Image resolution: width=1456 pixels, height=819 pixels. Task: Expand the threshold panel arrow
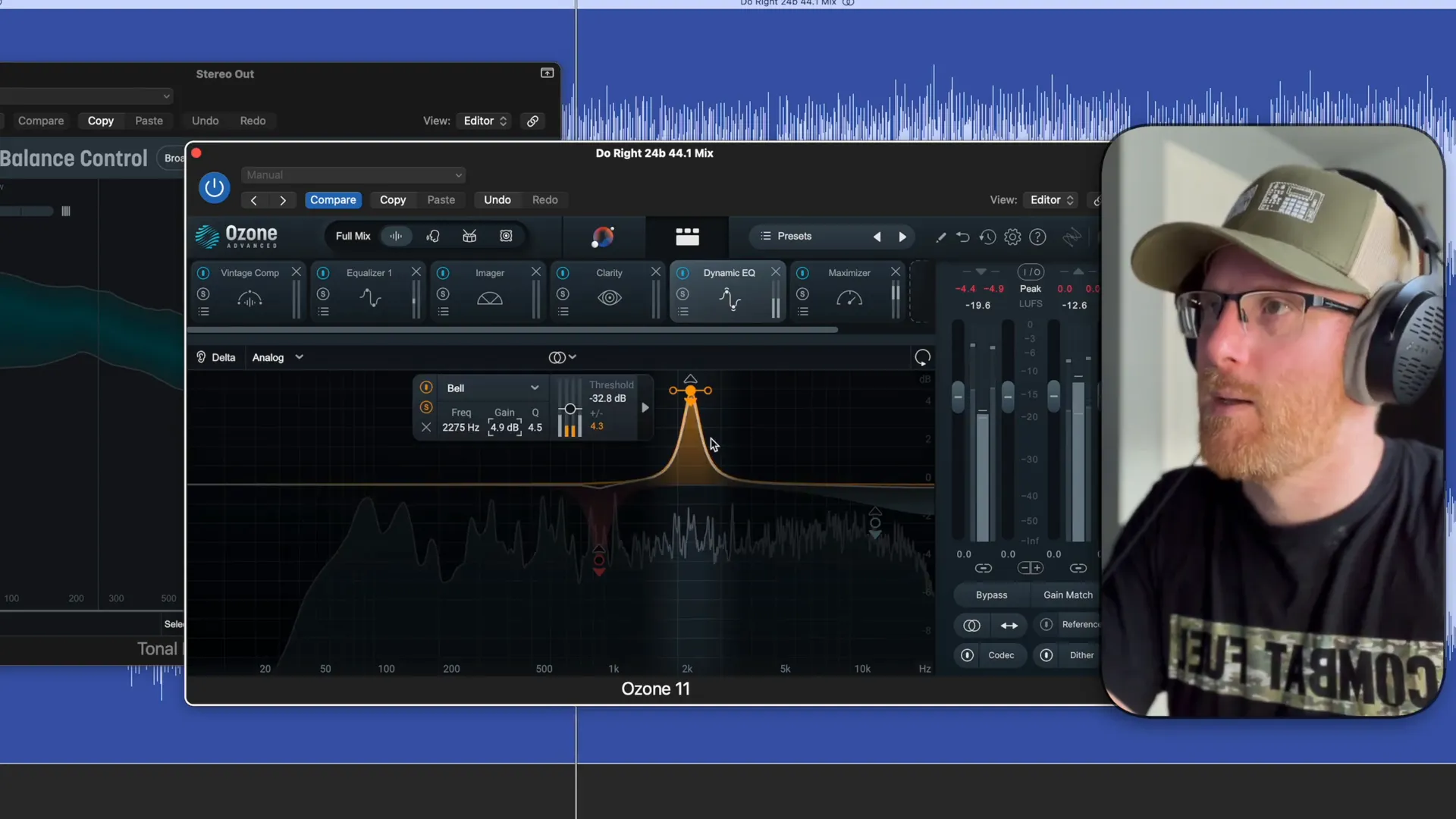tap(645, 408)
